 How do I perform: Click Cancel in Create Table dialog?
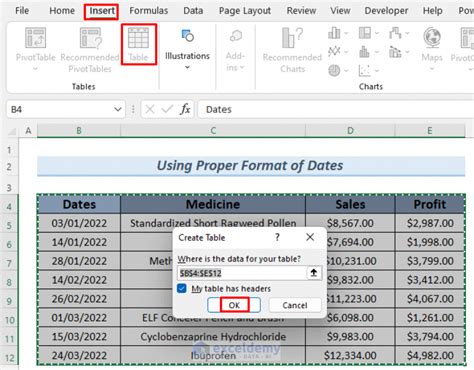click(x=295, y=305)
